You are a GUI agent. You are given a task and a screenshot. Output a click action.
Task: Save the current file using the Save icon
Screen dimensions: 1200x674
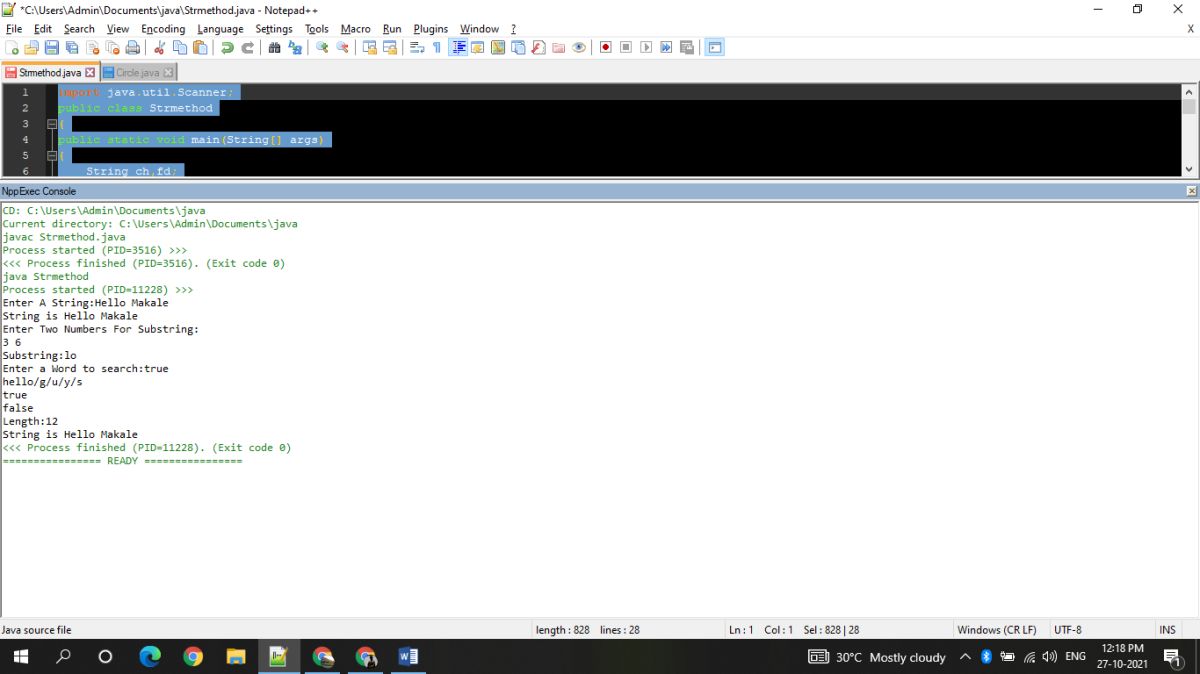52,47
